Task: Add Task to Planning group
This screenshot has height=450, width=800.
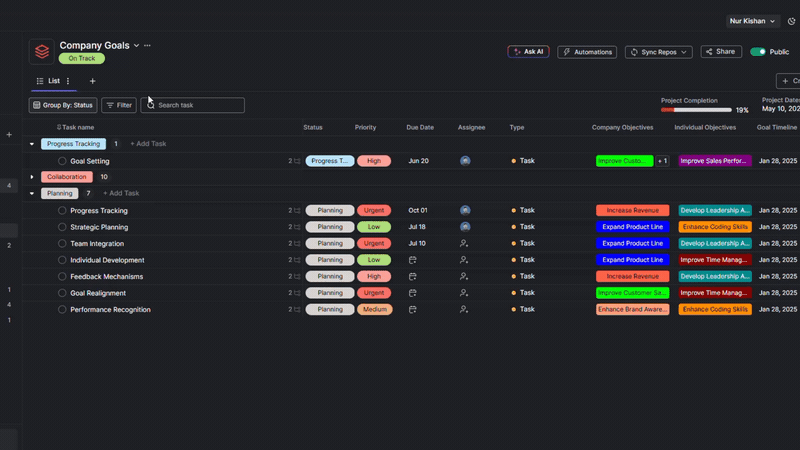Action: coord(121,193)
